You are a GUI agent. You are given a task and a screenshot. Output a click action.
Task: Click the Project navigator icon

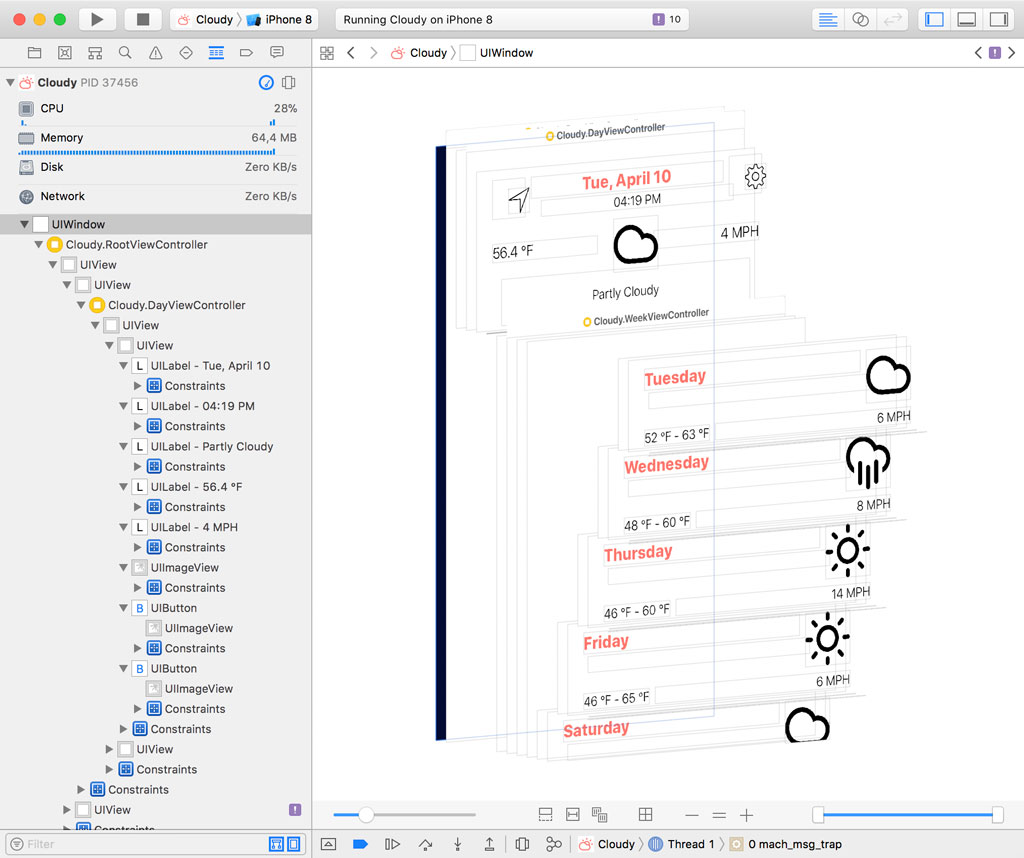[x=35, y=52]
